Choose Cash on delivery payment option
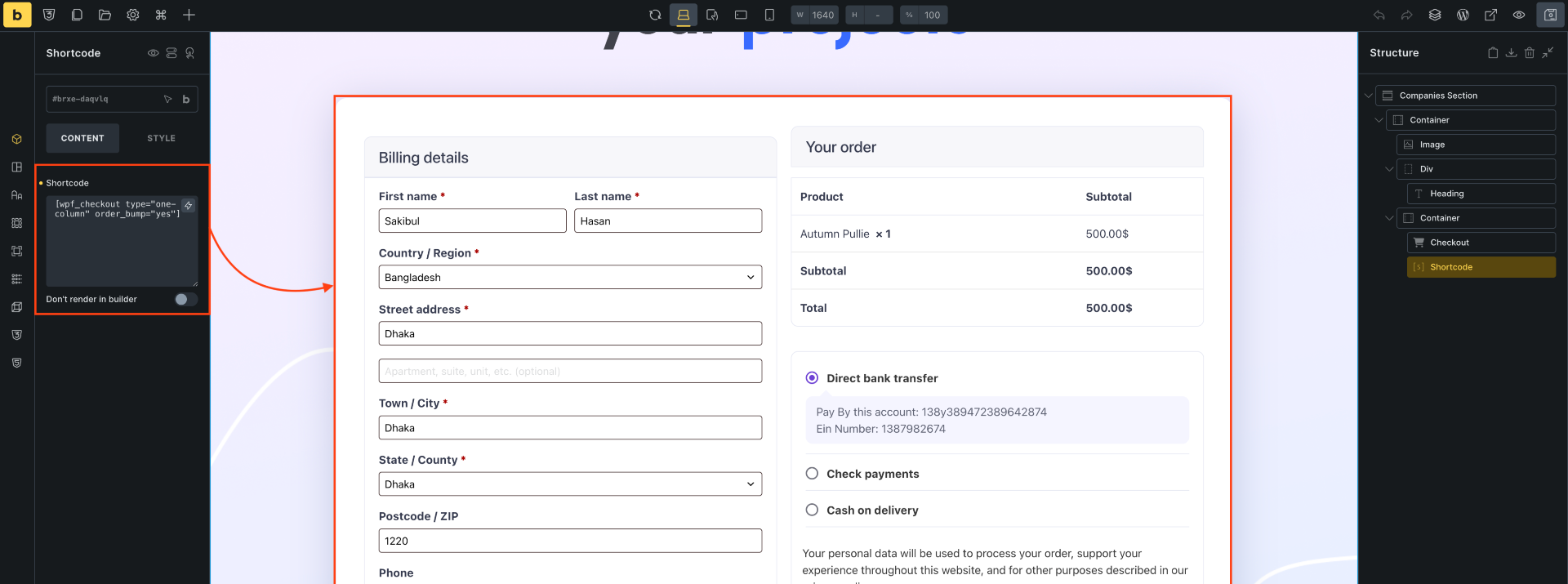 coord(812,510)
